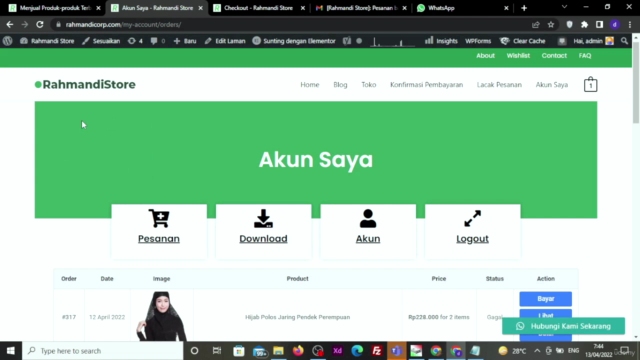Screen dimensions: 640x360
Task: Open Toko in the site menu
Action: (369, 84)
